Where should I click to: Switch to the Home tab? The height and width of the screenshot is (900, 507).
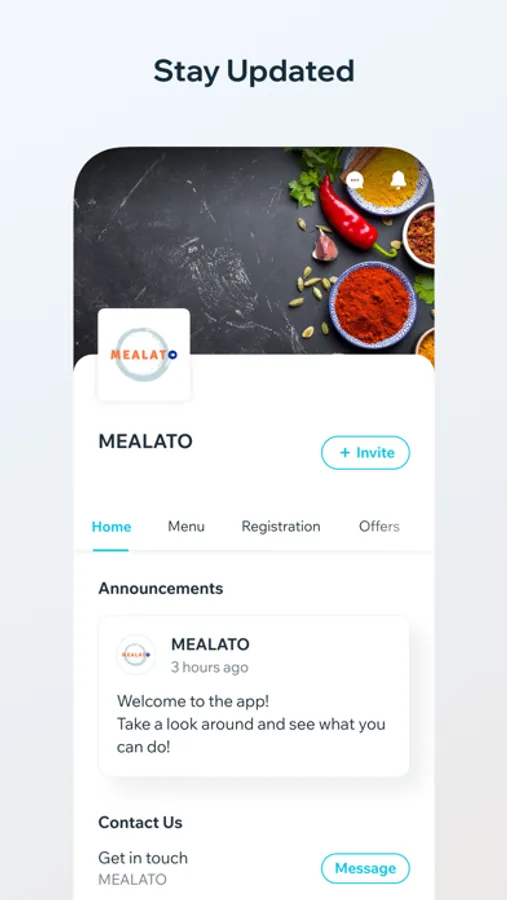point(111,526)
